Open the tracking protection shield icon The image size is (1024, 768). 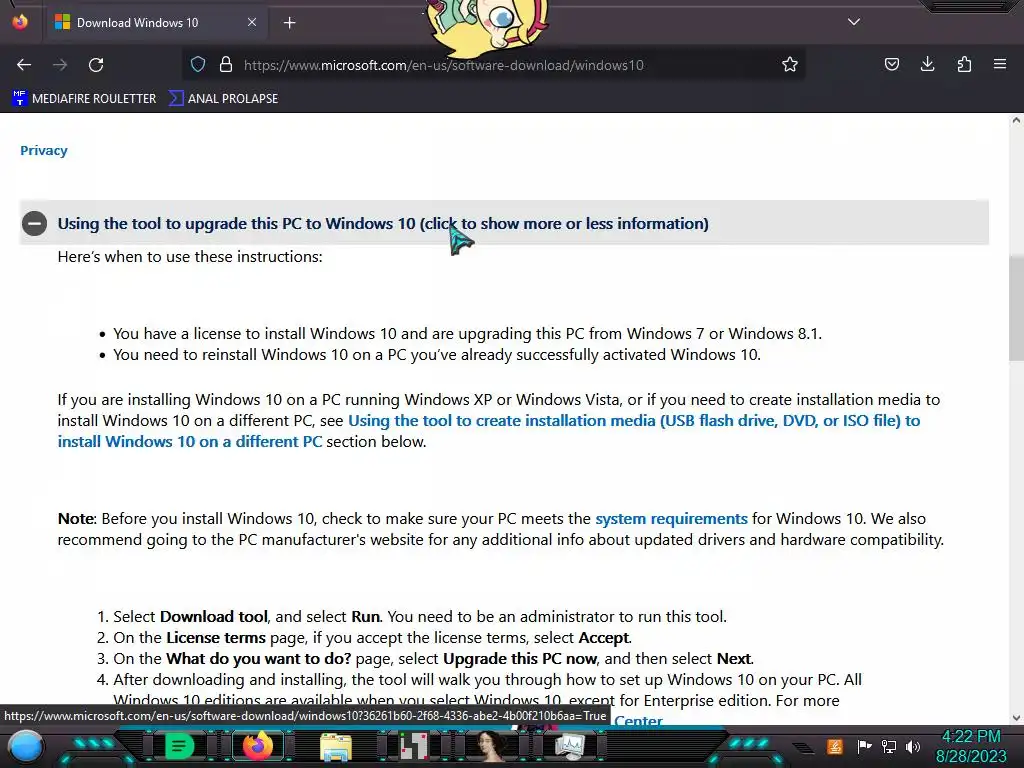click(x=198, y=65)
